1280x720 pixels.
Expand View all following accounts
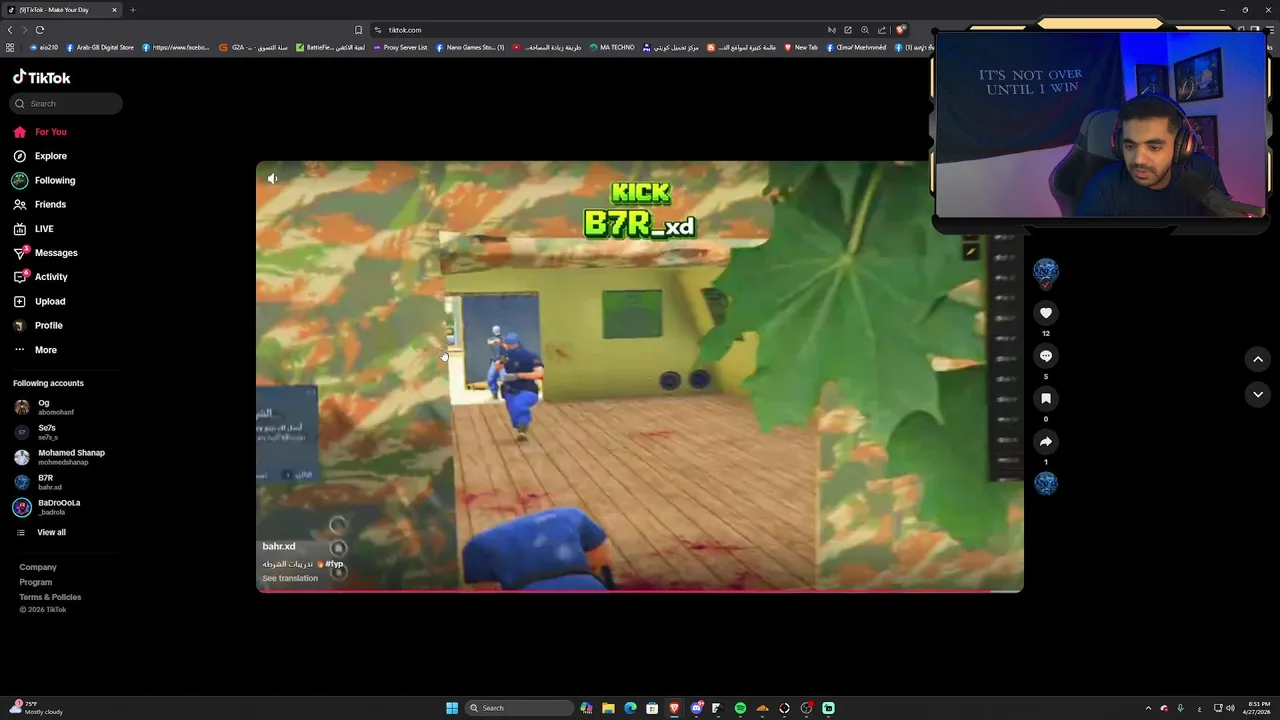(41, 532)
